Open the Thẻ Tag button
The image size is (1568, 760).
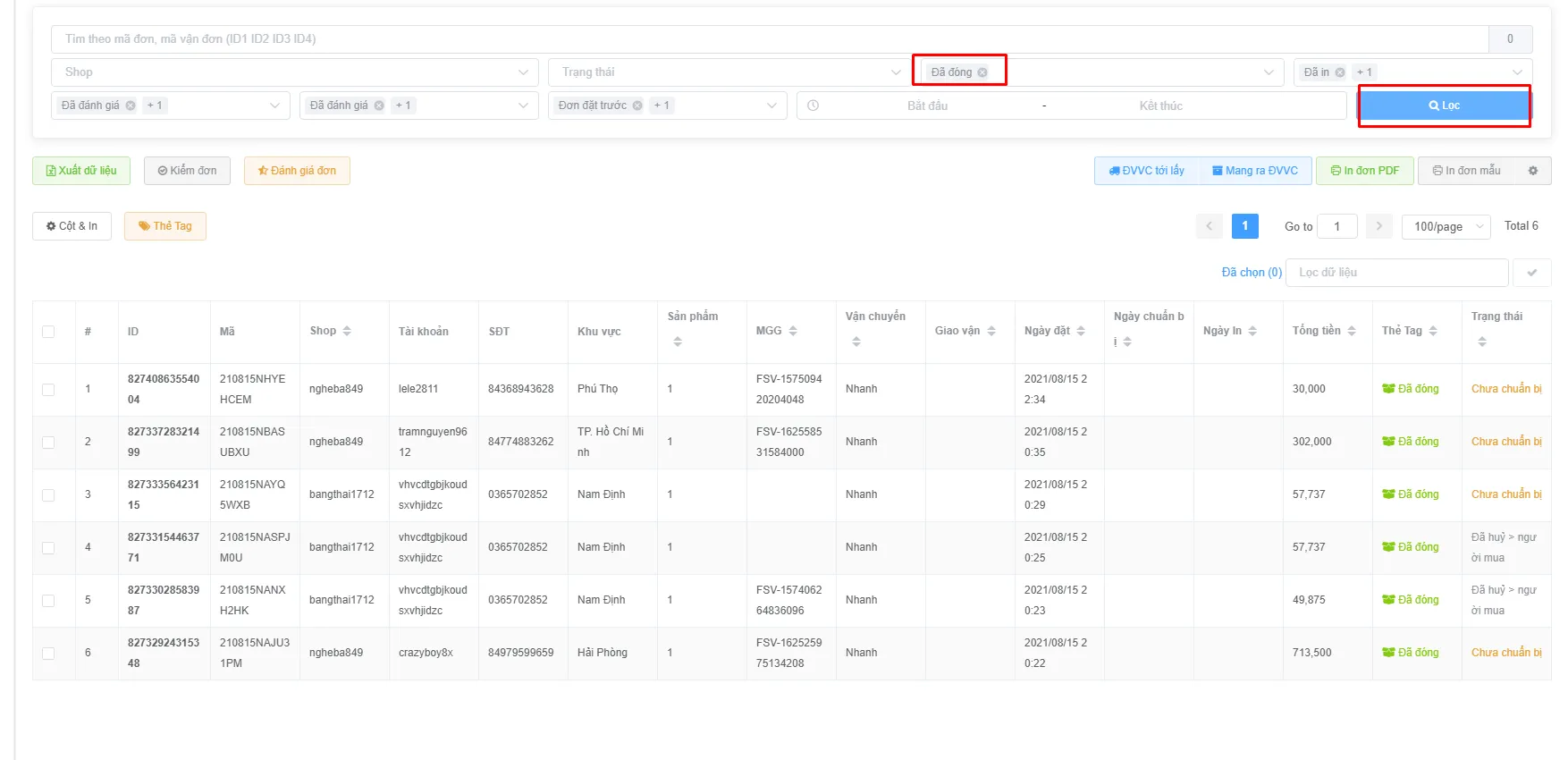coord(165,226)
